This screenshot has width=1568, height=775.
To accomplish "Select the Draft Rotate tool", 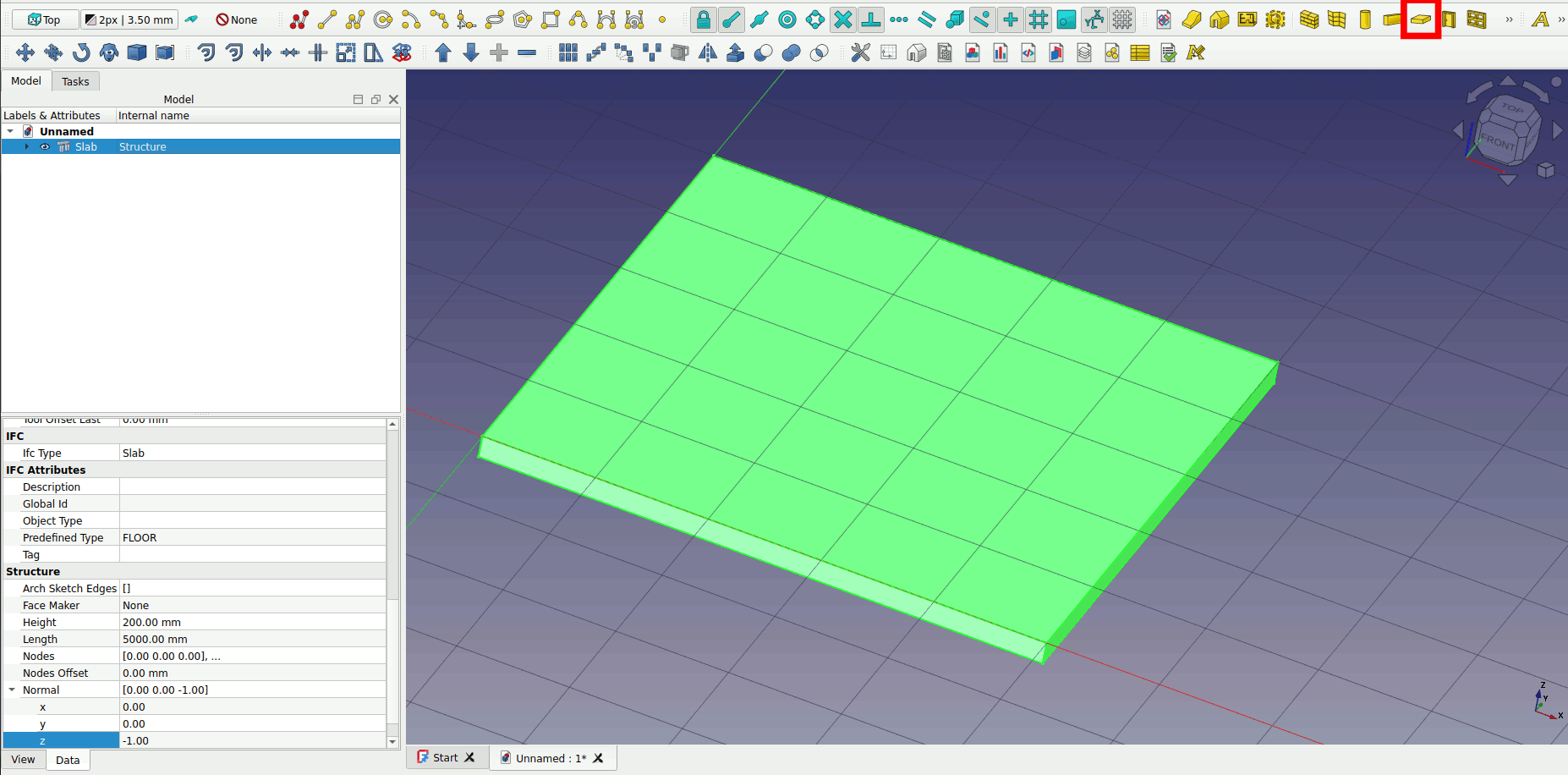I will [x=81, y=52].
